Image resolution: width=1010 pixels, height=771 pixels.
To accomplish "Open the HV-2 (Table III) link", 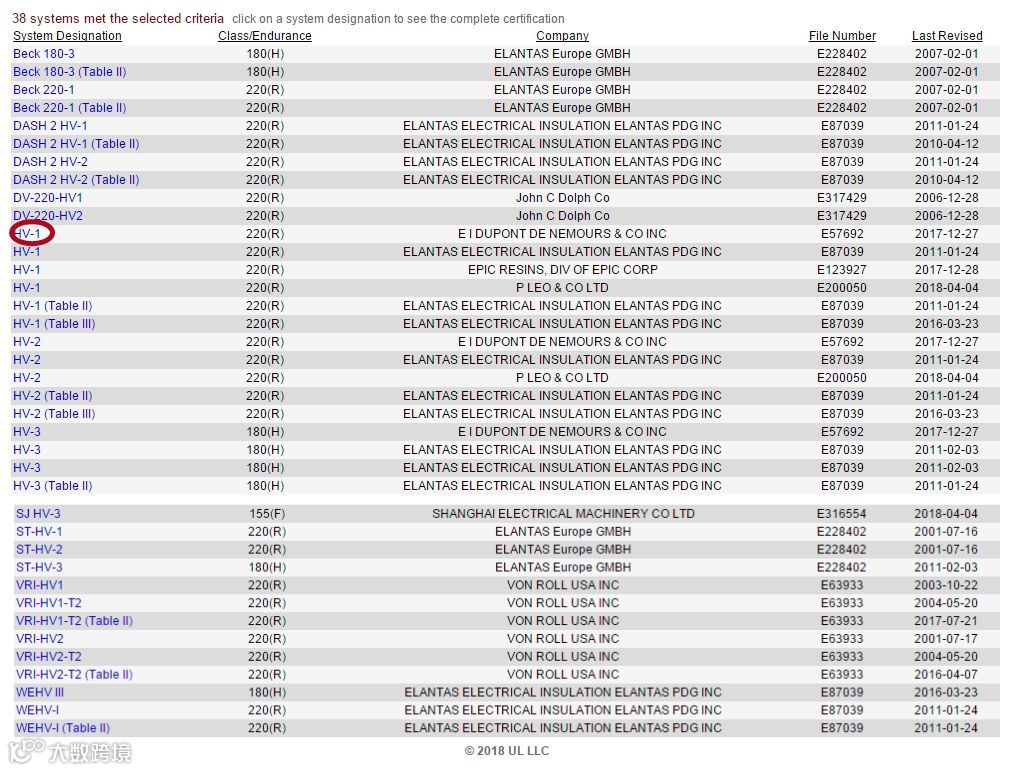I will coord(54,414).
